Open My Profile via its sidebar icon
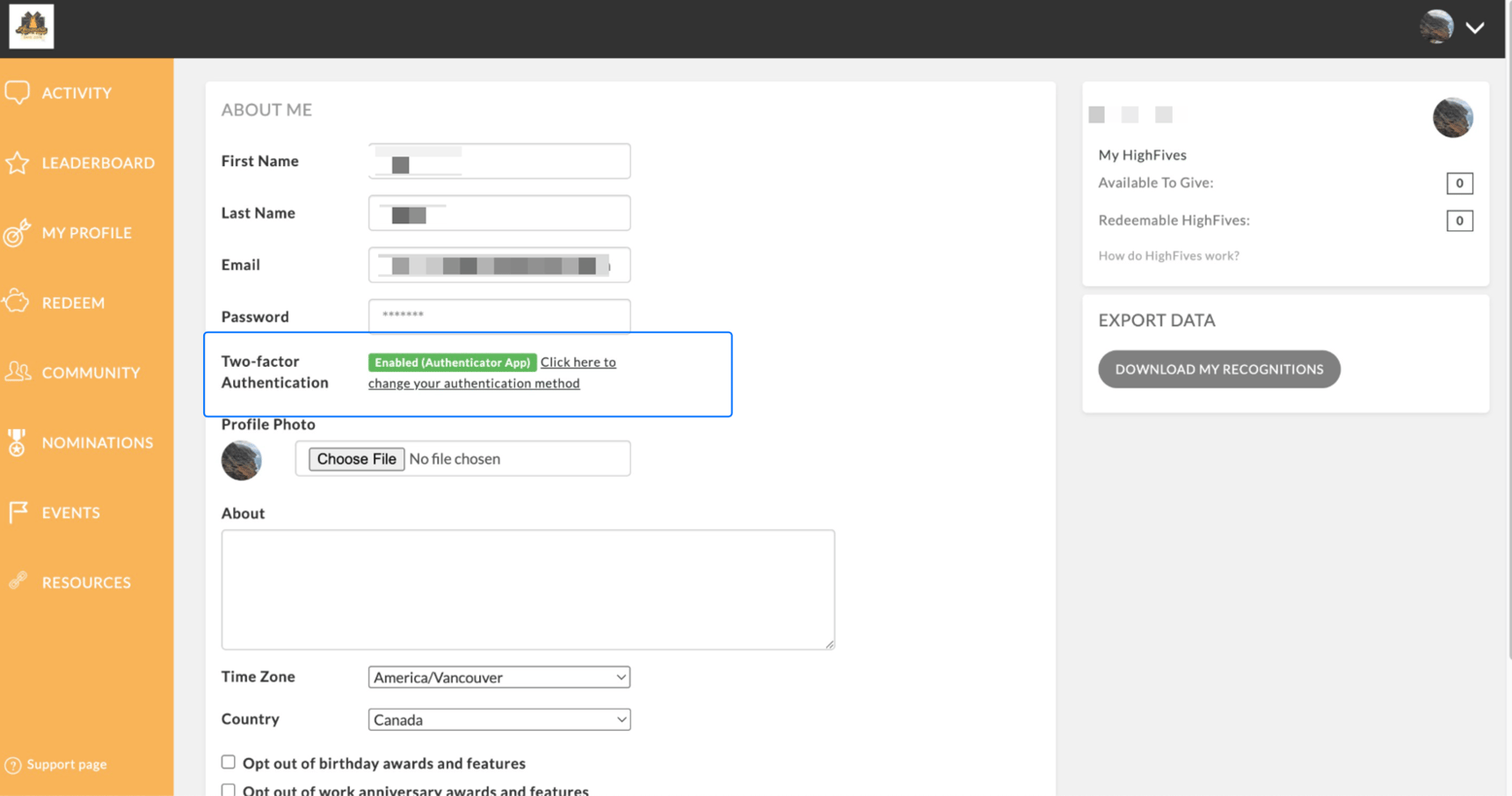Image resolution: width=1512 pixels, height=796 pixels. (x=18, y=232)
